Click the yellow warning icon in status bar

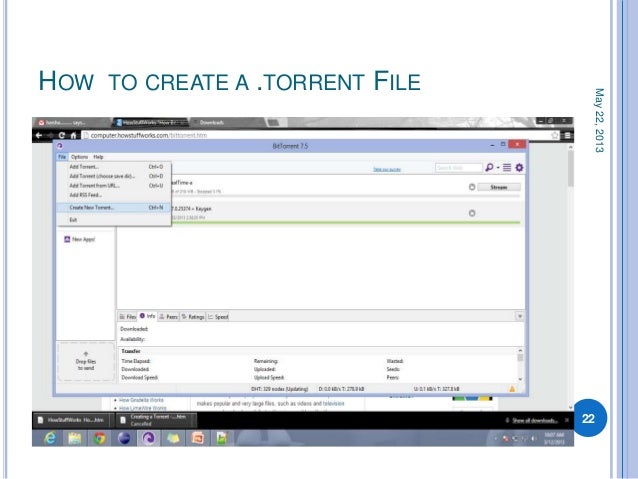pos(512,389)
